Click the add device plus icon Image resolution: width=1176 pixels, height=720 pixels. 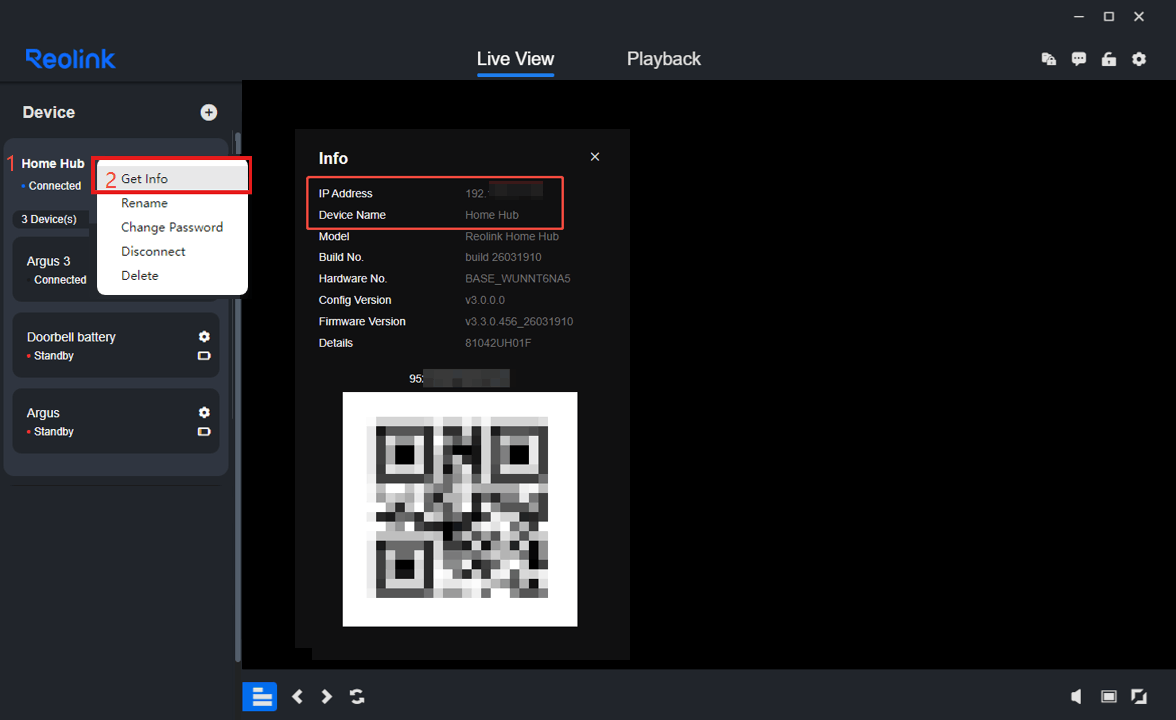click(209, 112)
